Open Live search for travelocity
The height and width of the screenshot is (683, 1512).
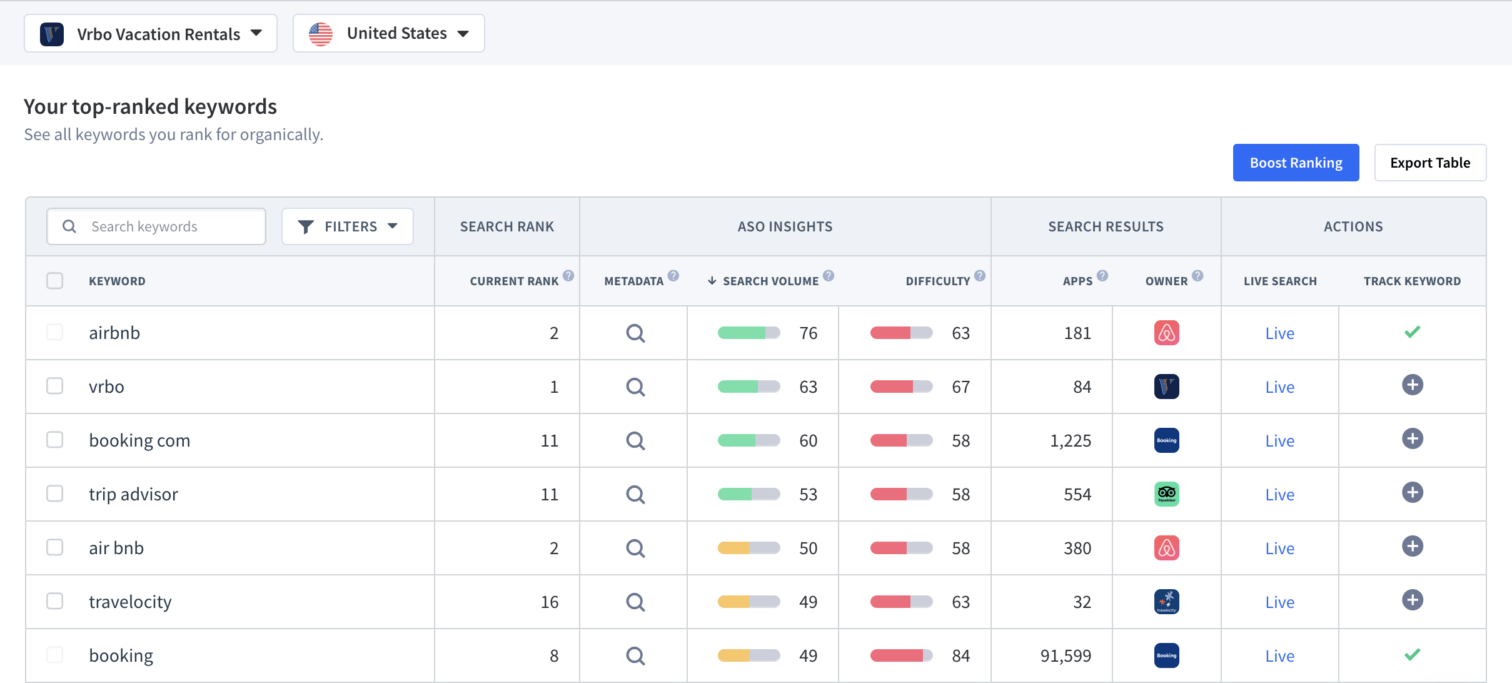1279,601
